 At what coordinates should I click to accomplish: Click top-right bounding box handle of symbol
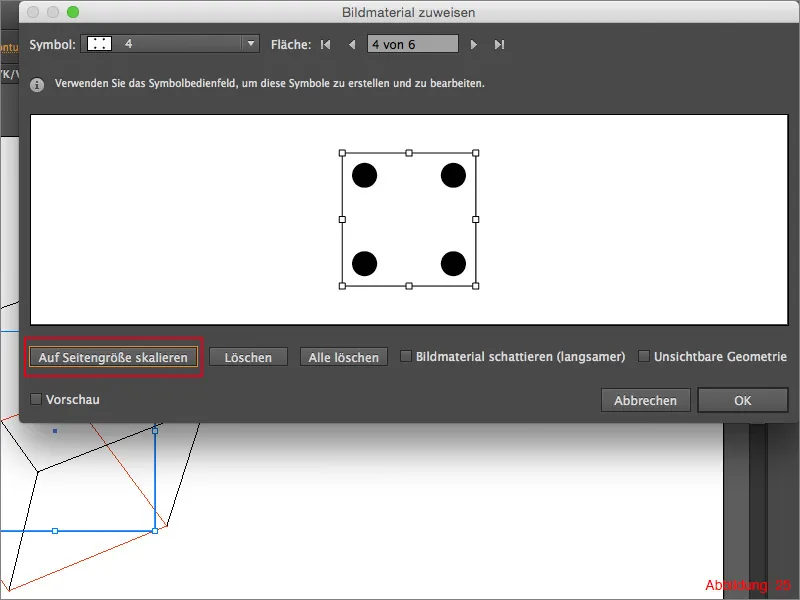click(x=476, y=153)
